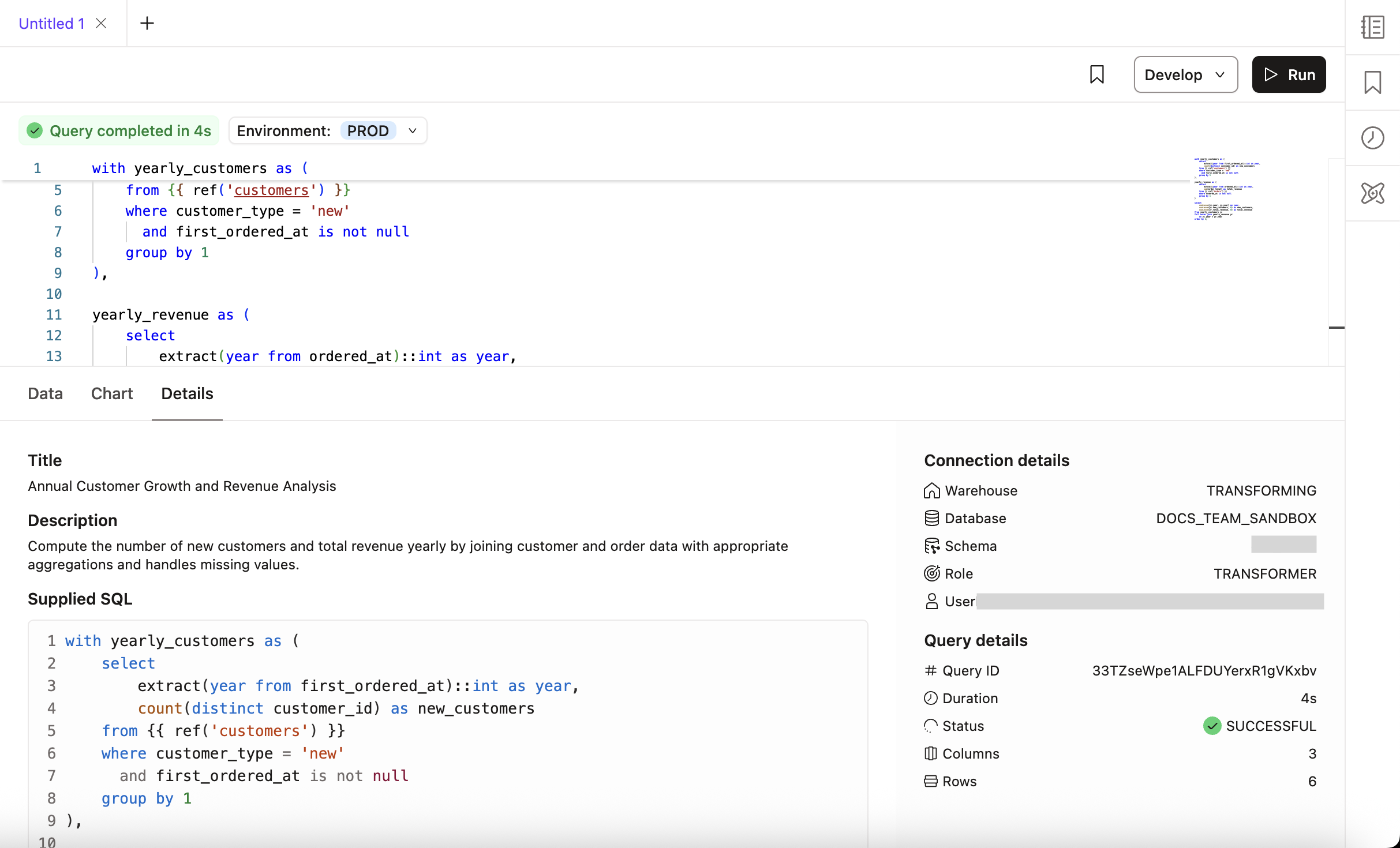Click the customers ref link in line 5
This screenshot has width=1400, height=848.
(272, 190)
